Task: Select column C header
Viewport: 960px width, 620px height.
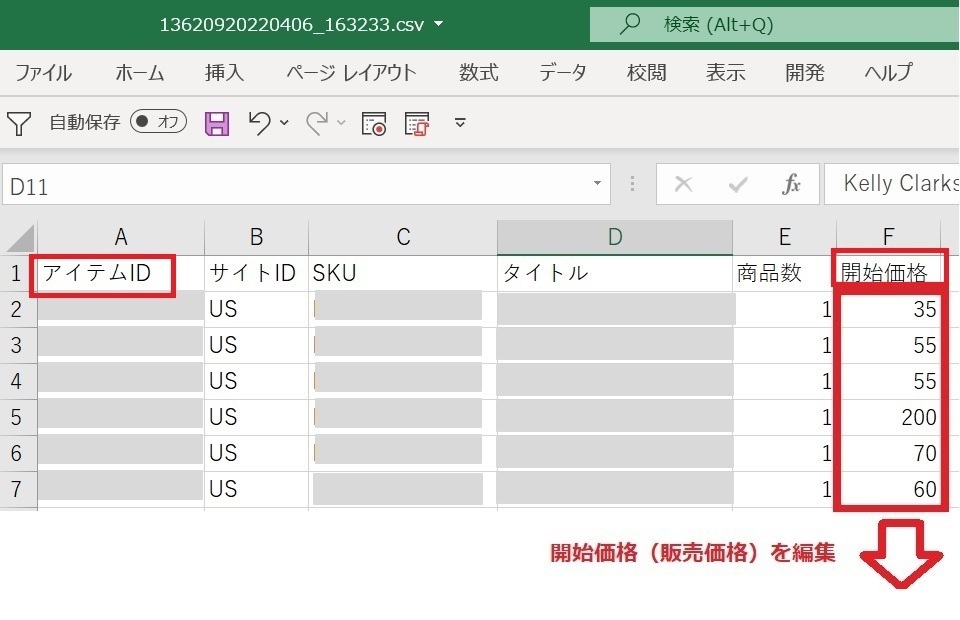Action: coord(403,237)
